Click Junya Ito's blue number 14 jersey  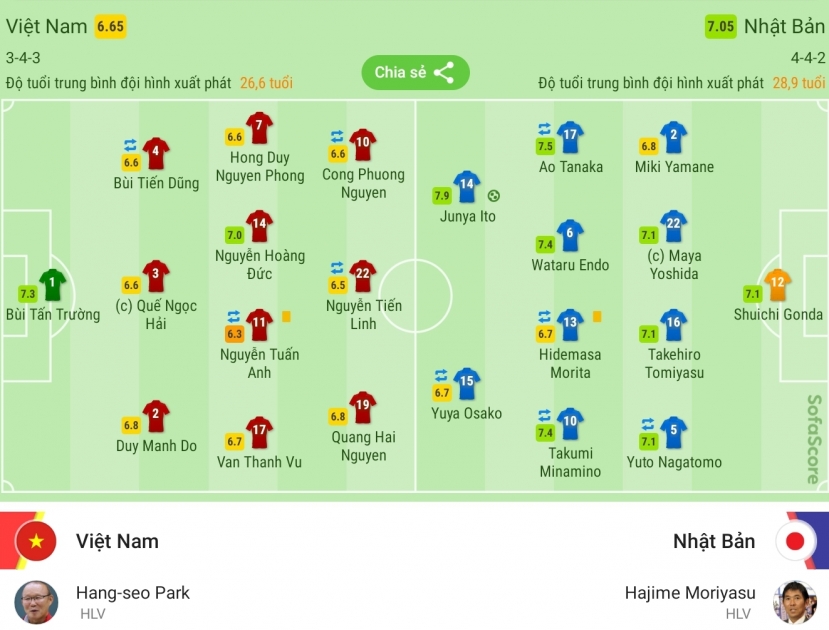(466, 186)
